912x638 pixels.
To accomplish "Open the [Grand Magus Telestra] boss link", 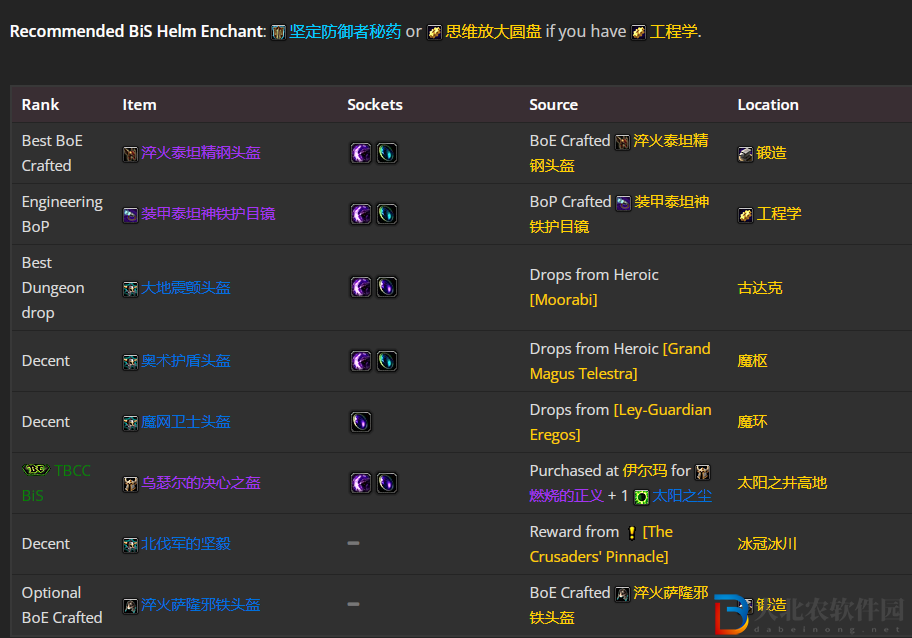I will point(620,361).
